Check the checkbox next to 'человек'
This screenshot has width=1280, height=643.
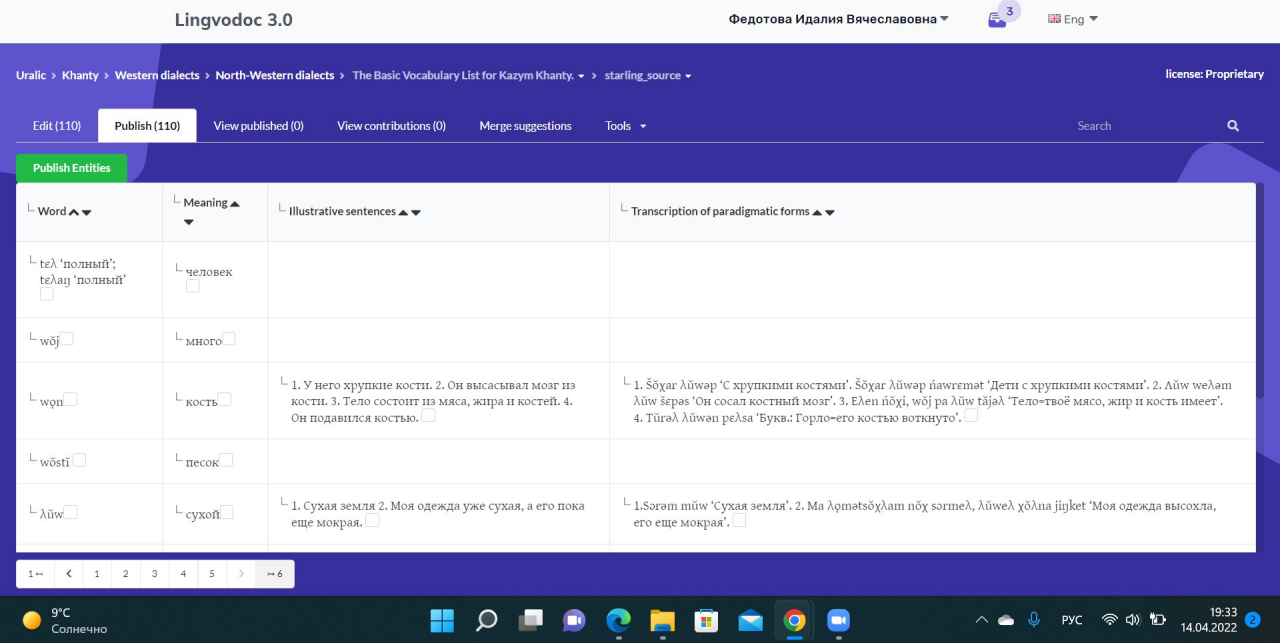[x=191, y=285]
